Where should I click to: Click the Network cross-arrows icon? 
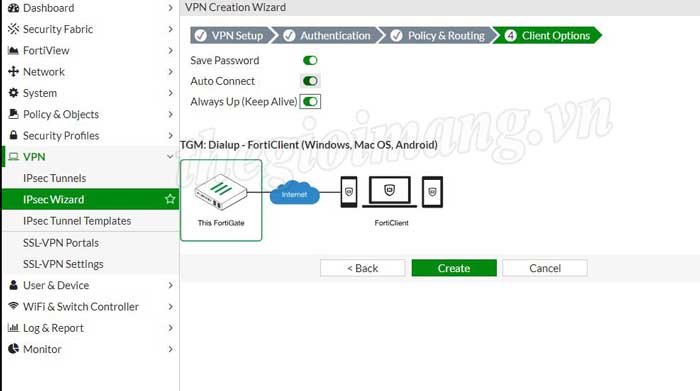13,71
